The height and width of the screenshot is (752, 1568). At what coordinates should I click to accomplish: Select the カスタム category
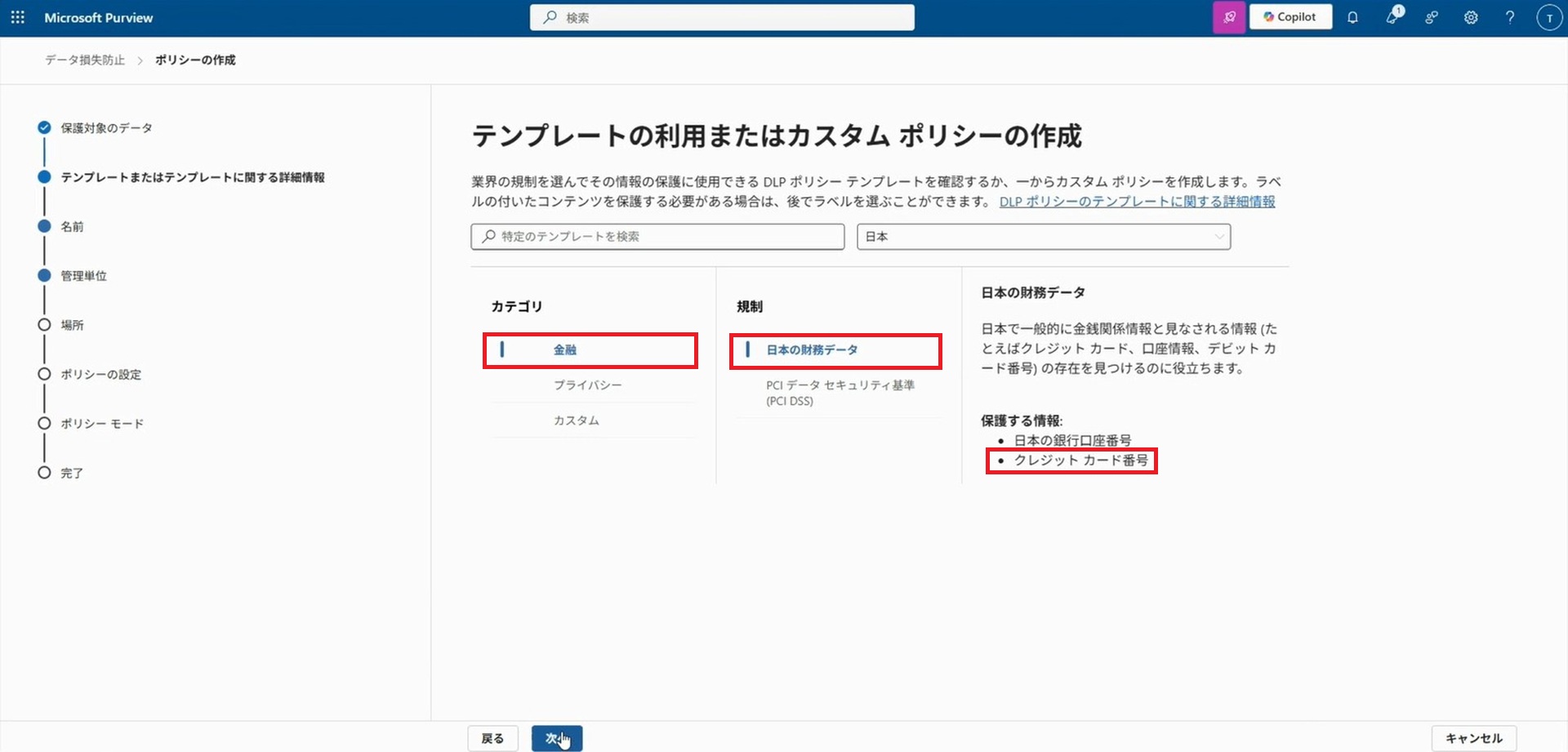pyautogui.click(x=576, y=420)
